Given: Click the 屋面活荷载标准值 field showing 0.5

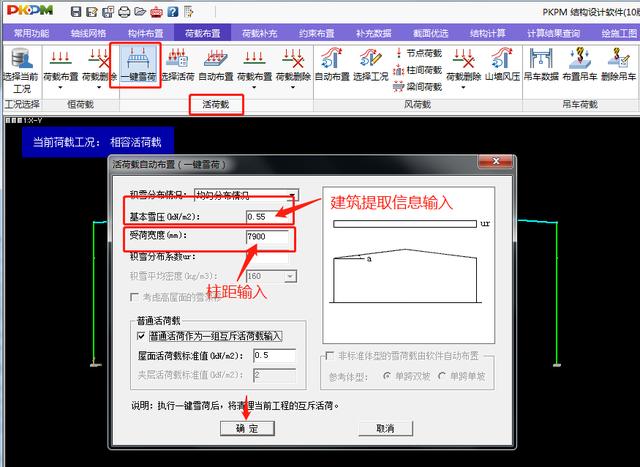Looking at the screenshot, I should coord(274,356).
